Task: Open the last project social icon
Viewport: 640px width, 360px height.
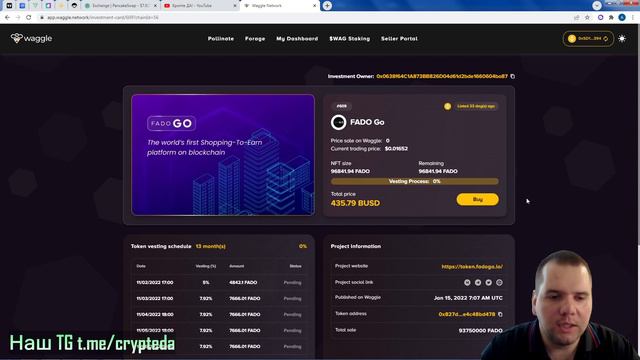Action: [499, 282]
